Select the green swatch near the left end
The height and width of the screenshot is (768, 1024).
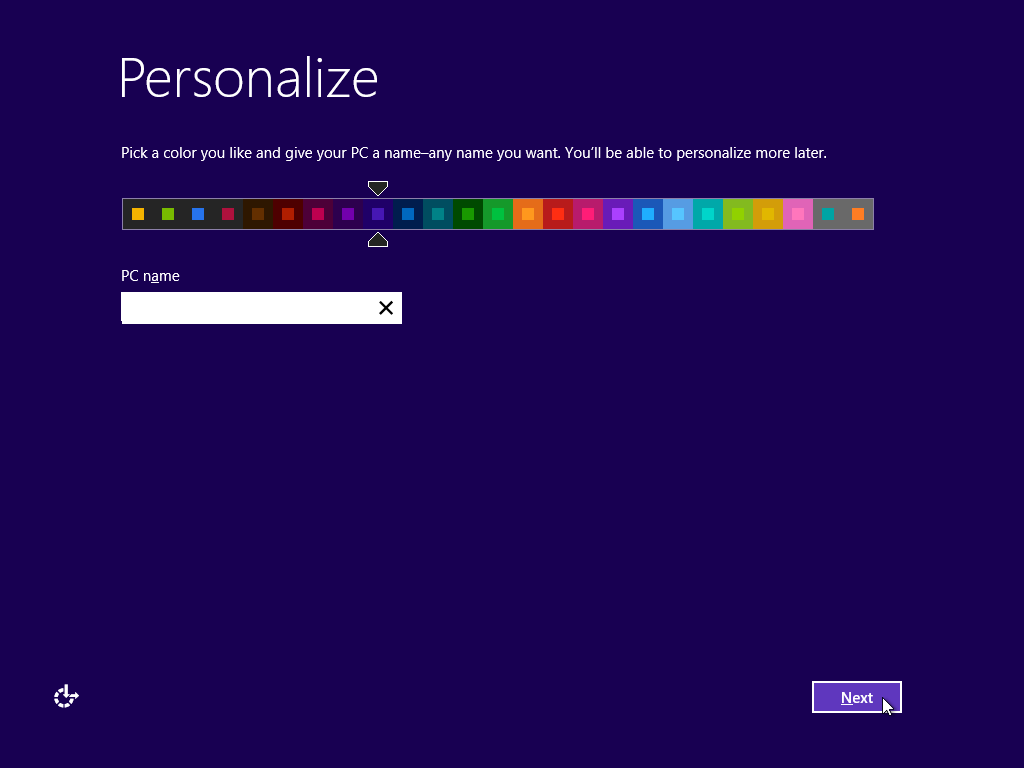(x=168, y=213)
